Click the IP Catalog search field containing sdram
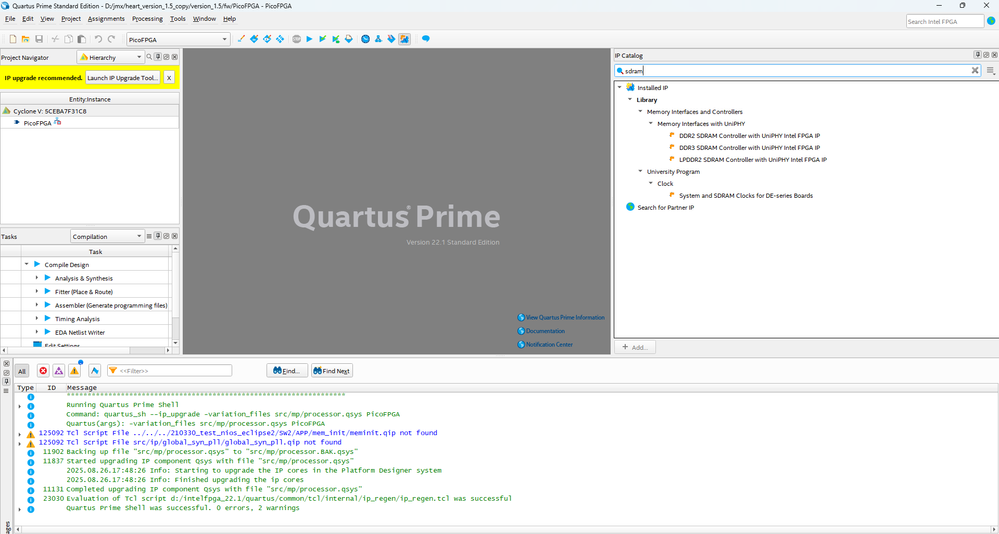Screen dimensions: 999x534 [x=797, y=71]
